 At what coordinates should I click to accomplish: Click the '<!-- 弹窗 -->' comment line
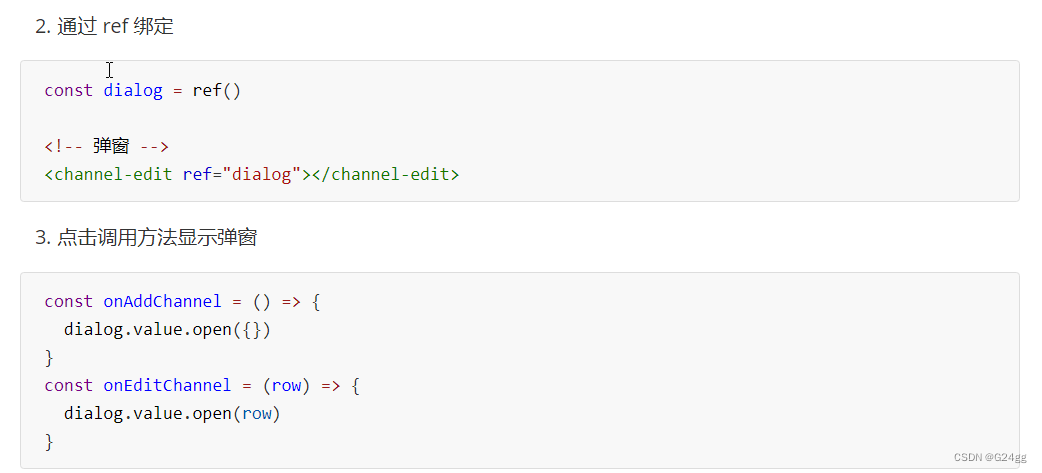coord(107,146)
